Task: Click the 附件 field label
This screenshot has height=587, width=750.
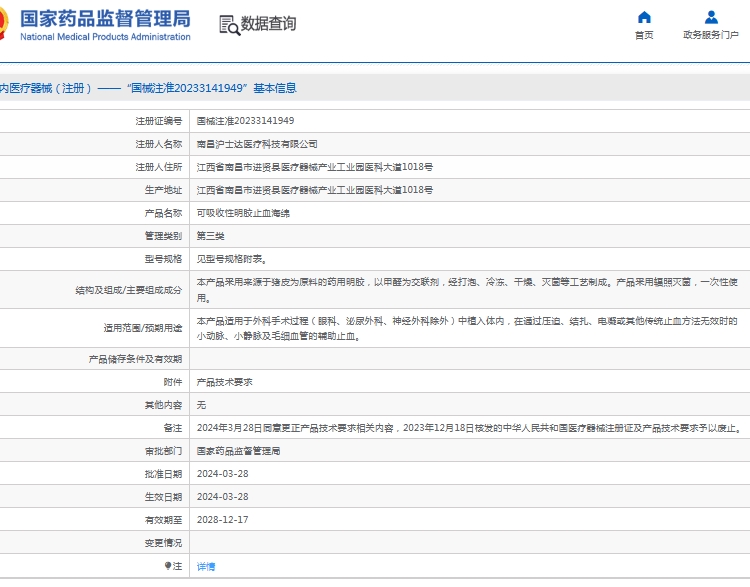Action: (173, 382)
